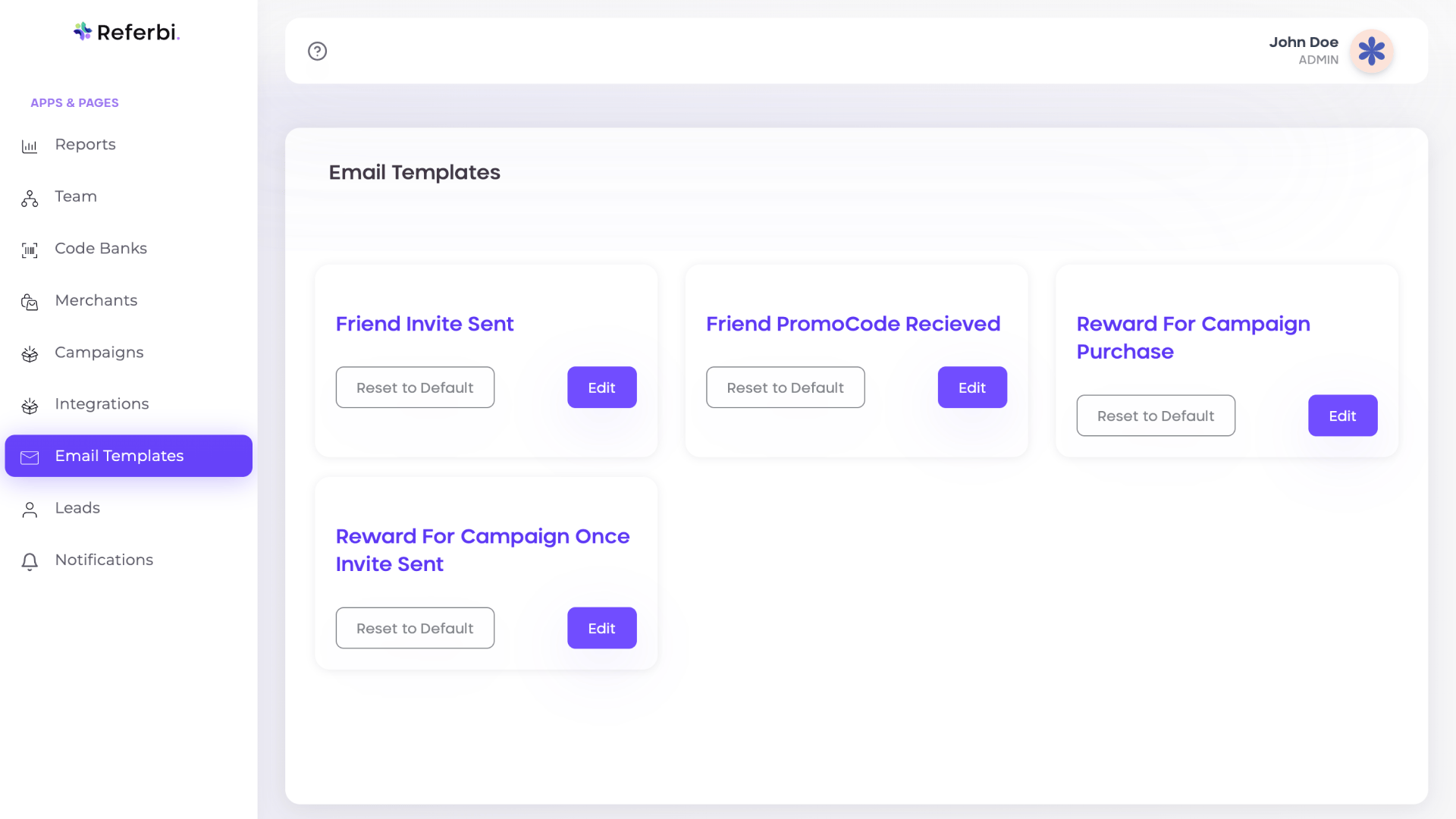The width and height of the screenshot is (1456, 819).
Task: Reset Friend PromoCode Recieved to default
Action: click(785, 388)
